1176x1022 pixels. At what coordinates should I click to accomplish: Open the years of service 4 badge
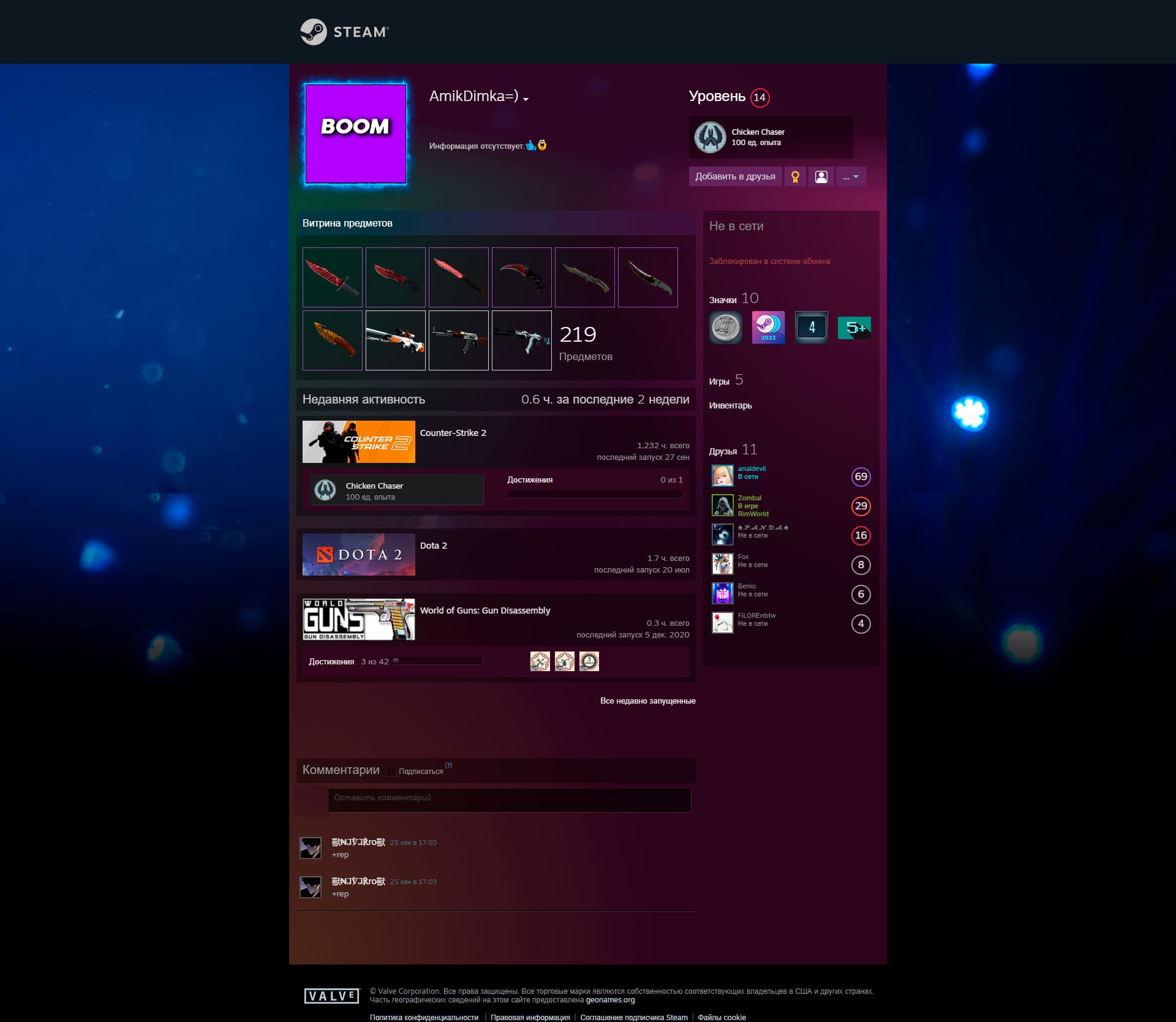coord(811,328)
